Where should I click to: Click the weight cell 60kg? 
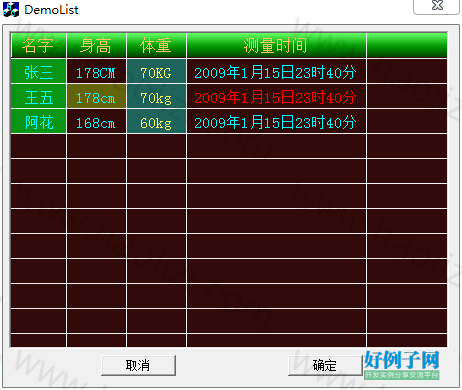[156, 121]
